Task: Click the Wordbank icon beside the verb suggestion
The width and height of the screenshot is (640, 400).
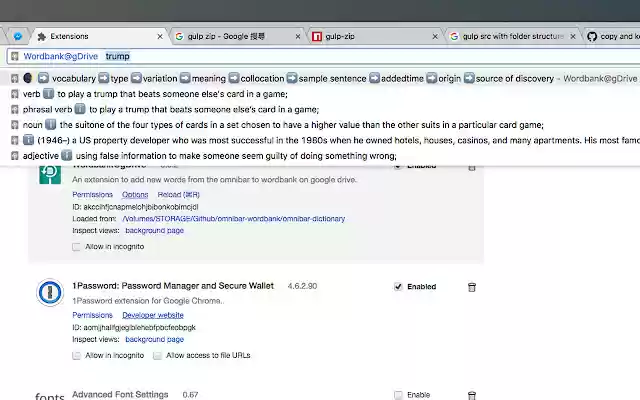Action: click(15, 94)
